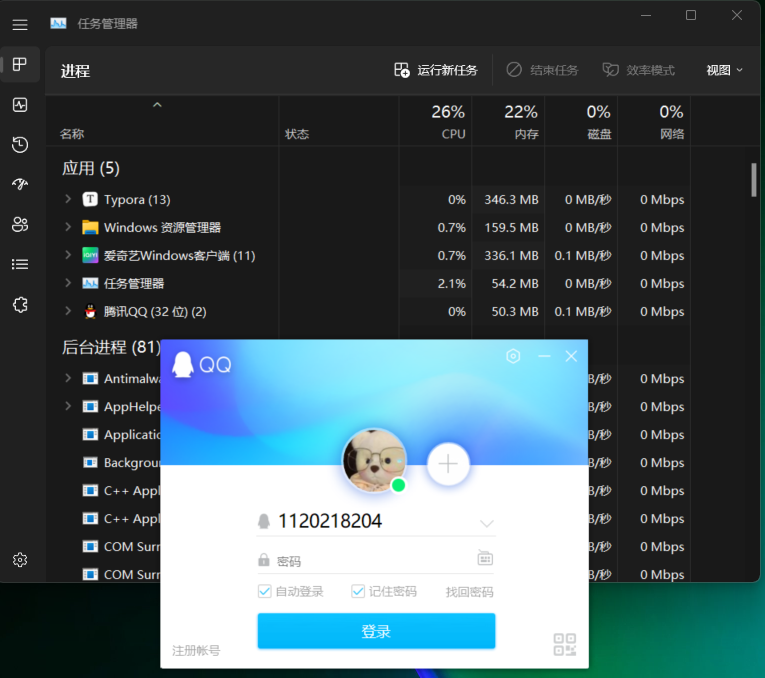Click the process list vertical scrollbar

click(754, 180)
